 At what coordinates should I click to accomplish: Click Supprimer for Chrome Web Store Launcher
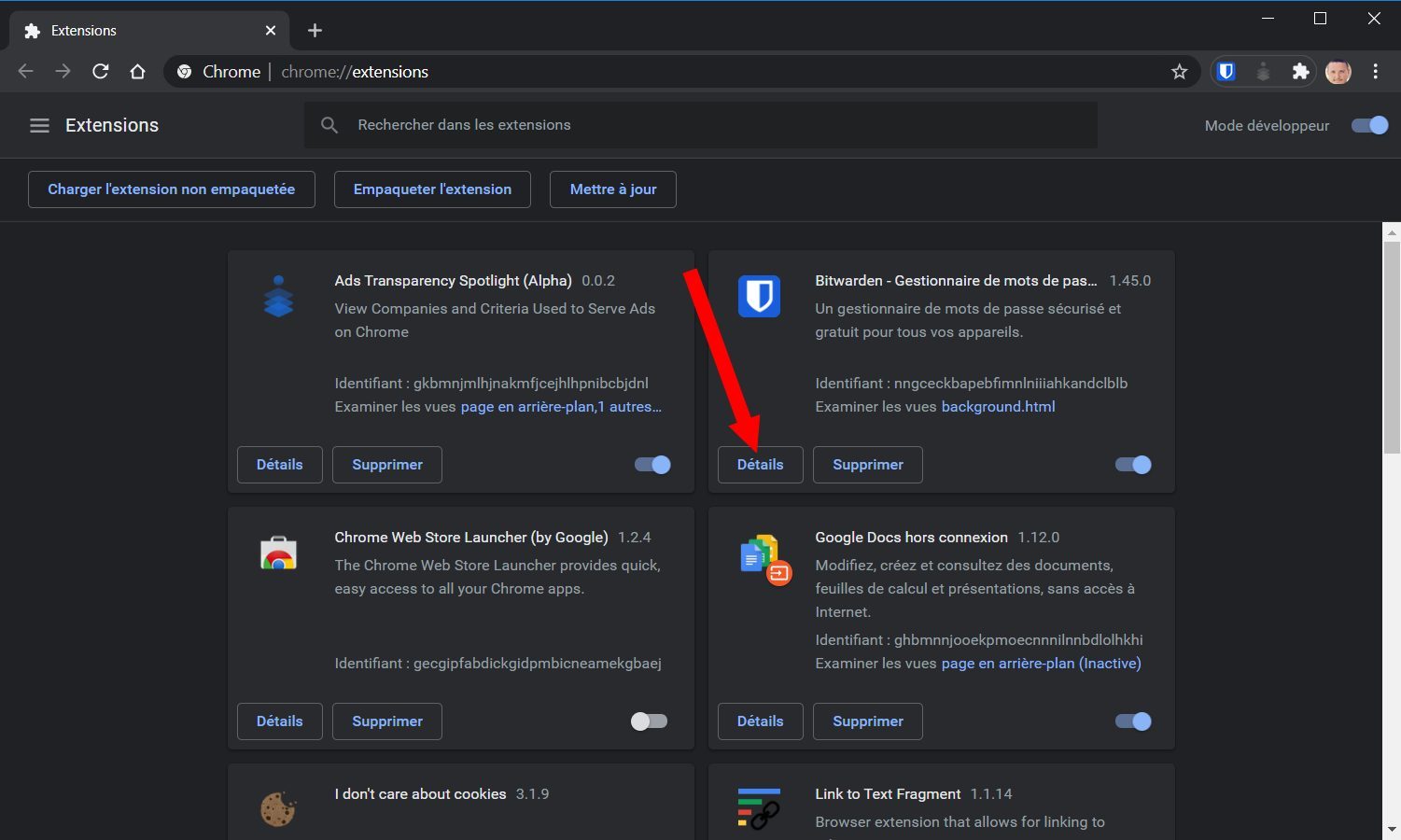click(x=387, y=721)
